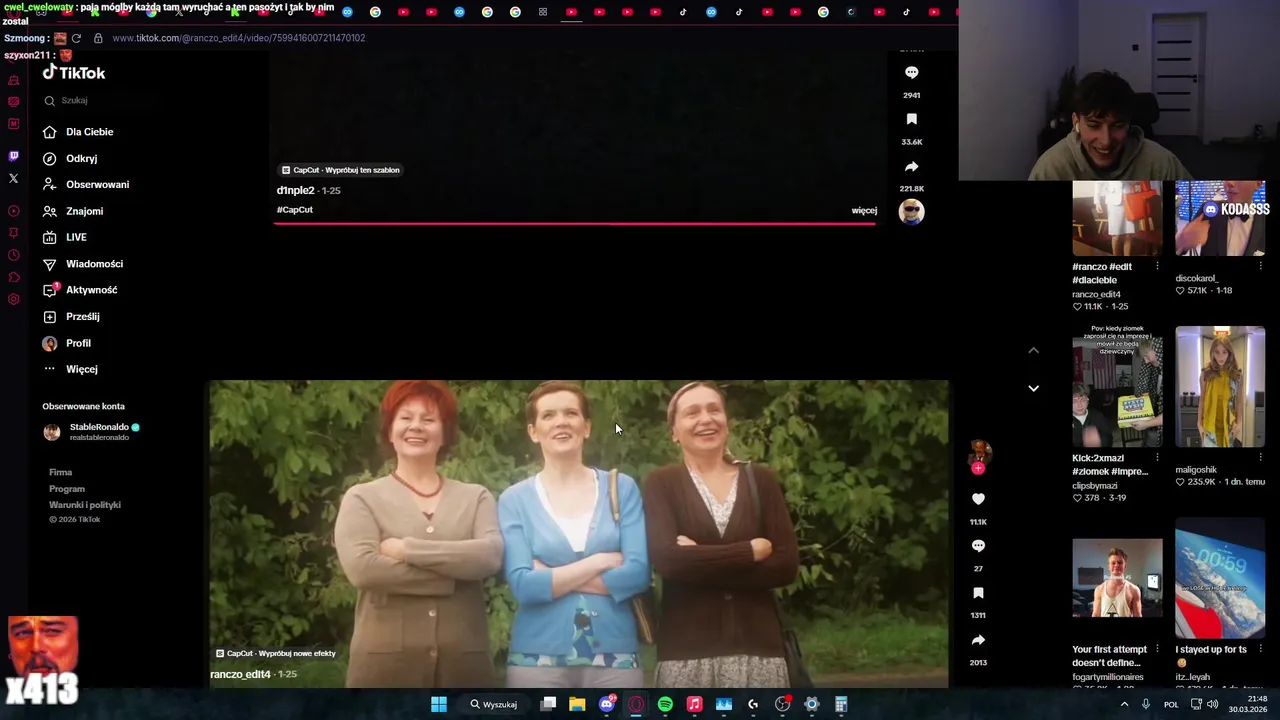Image resolution: width=1280 pixels, height=720 pixels.
Task: Open X in the Opera sidebar
Action: click(13, 178)
